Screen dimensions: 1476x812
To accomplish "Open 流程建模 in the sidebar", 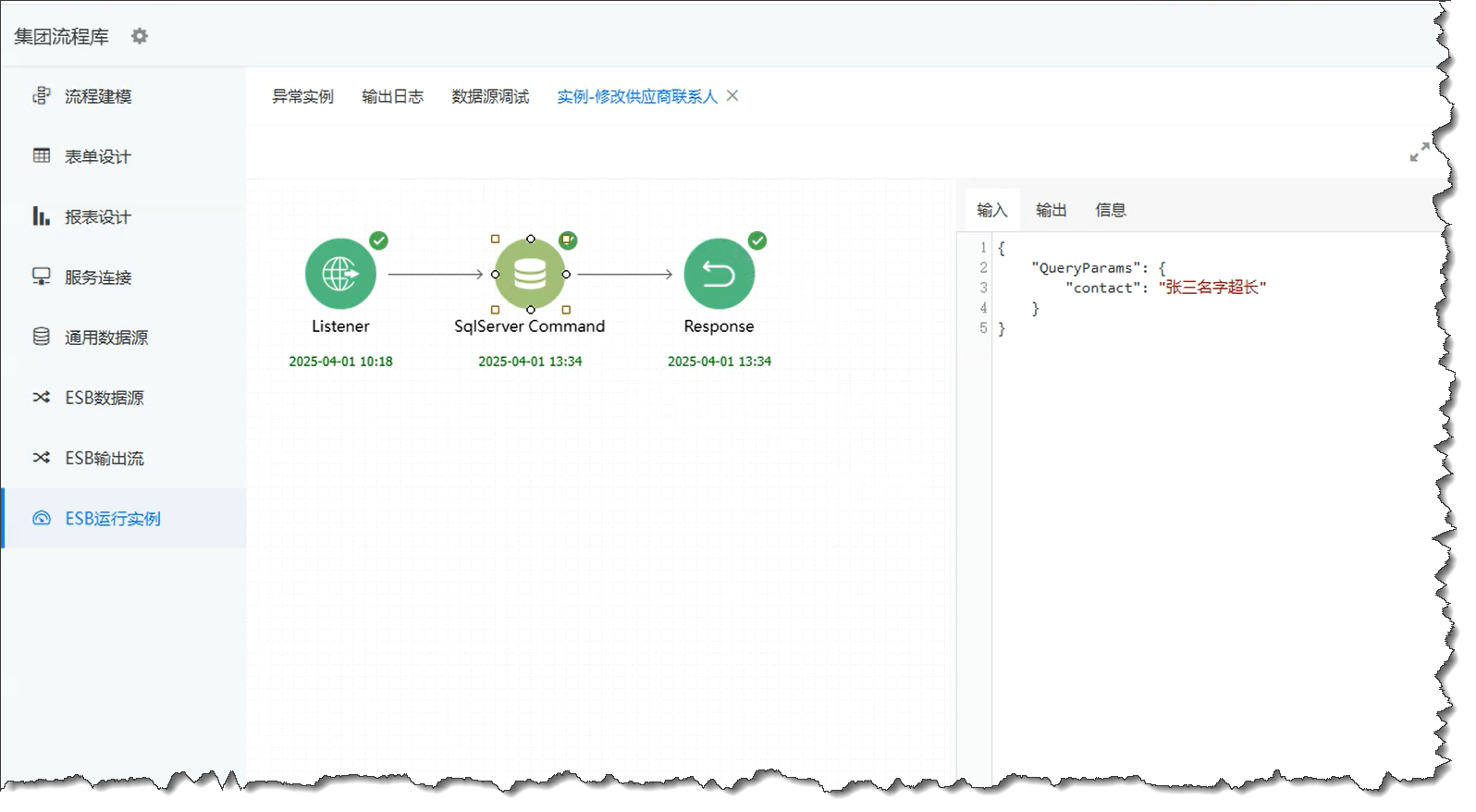I will (x=98, y=96).
